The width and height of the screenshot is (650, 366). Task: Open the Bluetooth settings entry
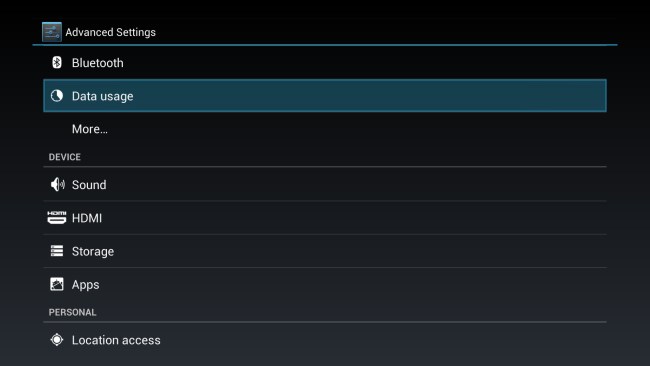pos(325,63)
